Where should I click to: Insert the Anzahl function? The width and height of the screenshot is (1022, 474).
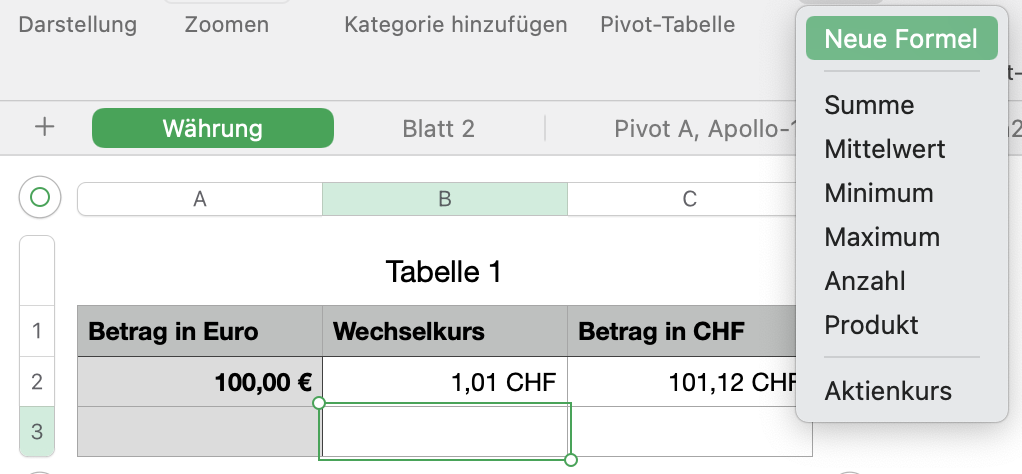(865, 281)
